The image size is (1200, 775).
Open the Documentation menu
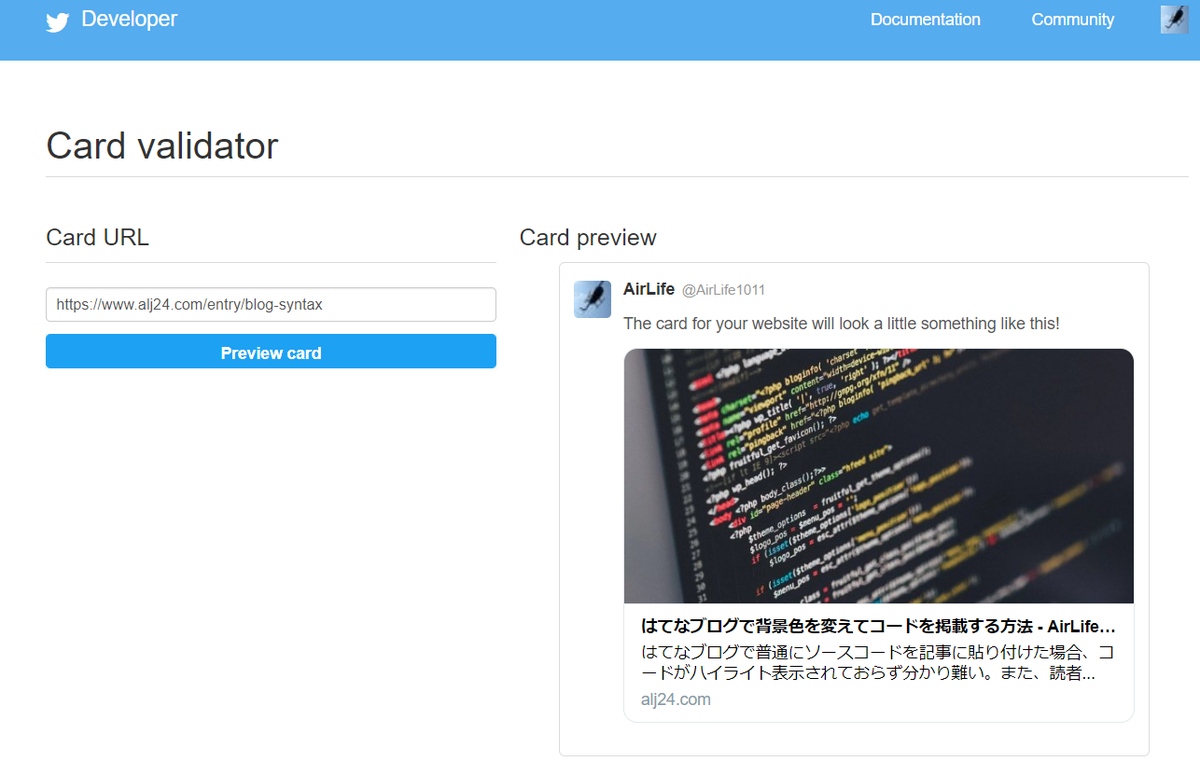(x=925, y=19)
